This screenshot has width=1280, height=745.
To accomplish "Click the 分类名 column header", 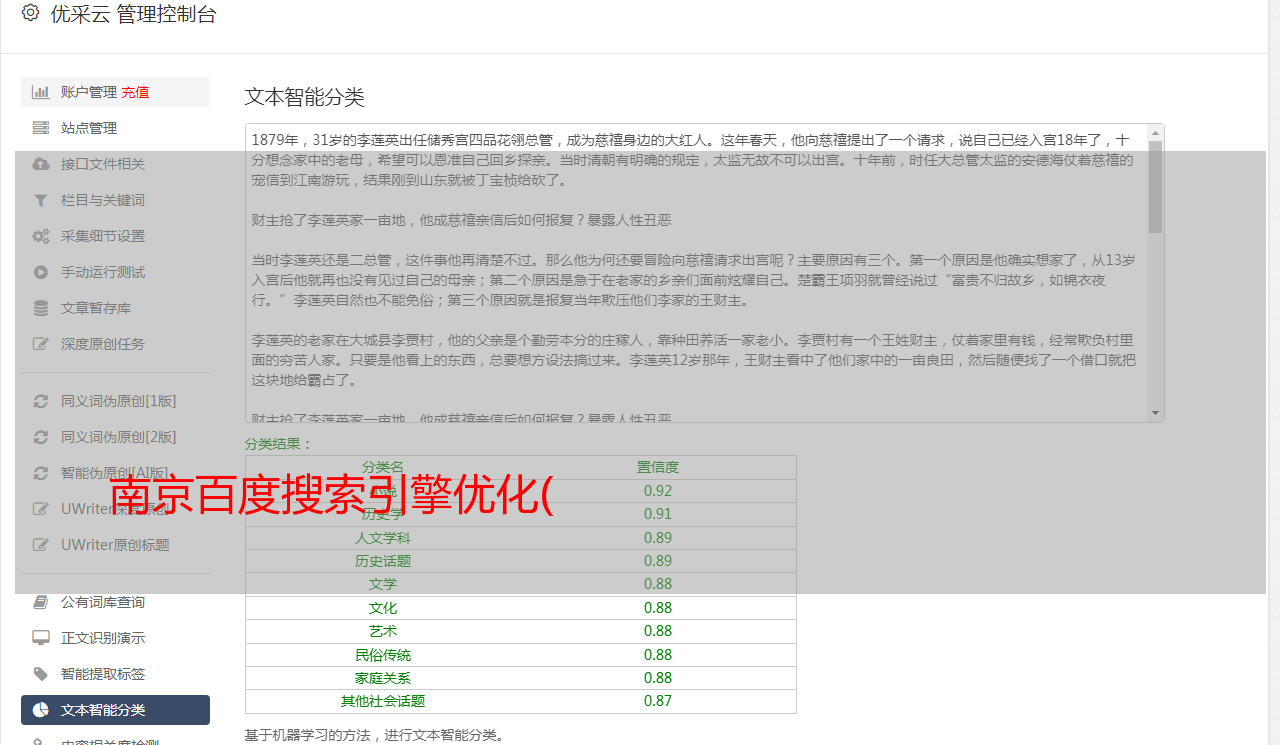I will point(383,467).
